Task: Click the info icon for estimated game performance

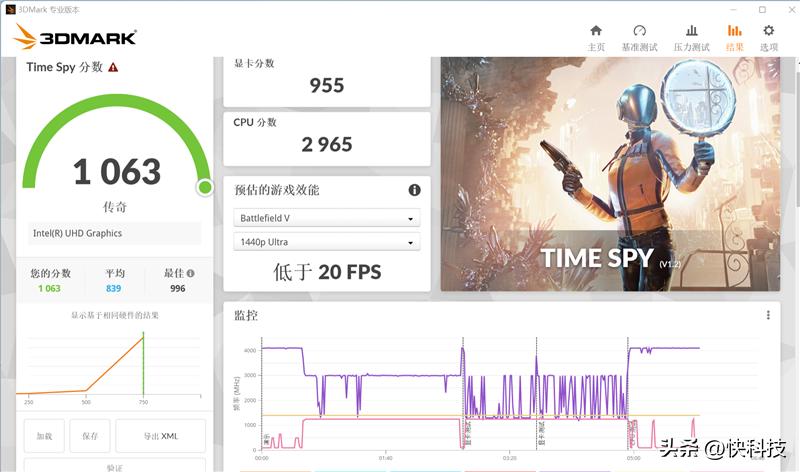Action: pos(414,190)
